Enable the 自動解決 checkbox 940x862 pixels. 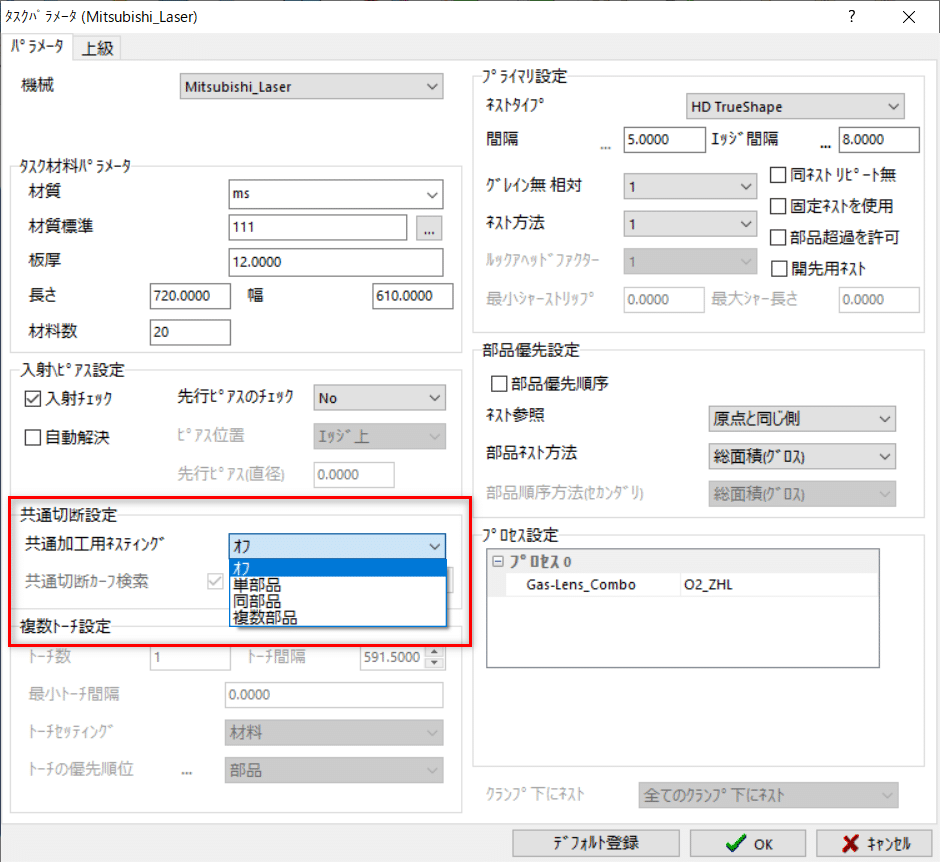coord(33,438)
